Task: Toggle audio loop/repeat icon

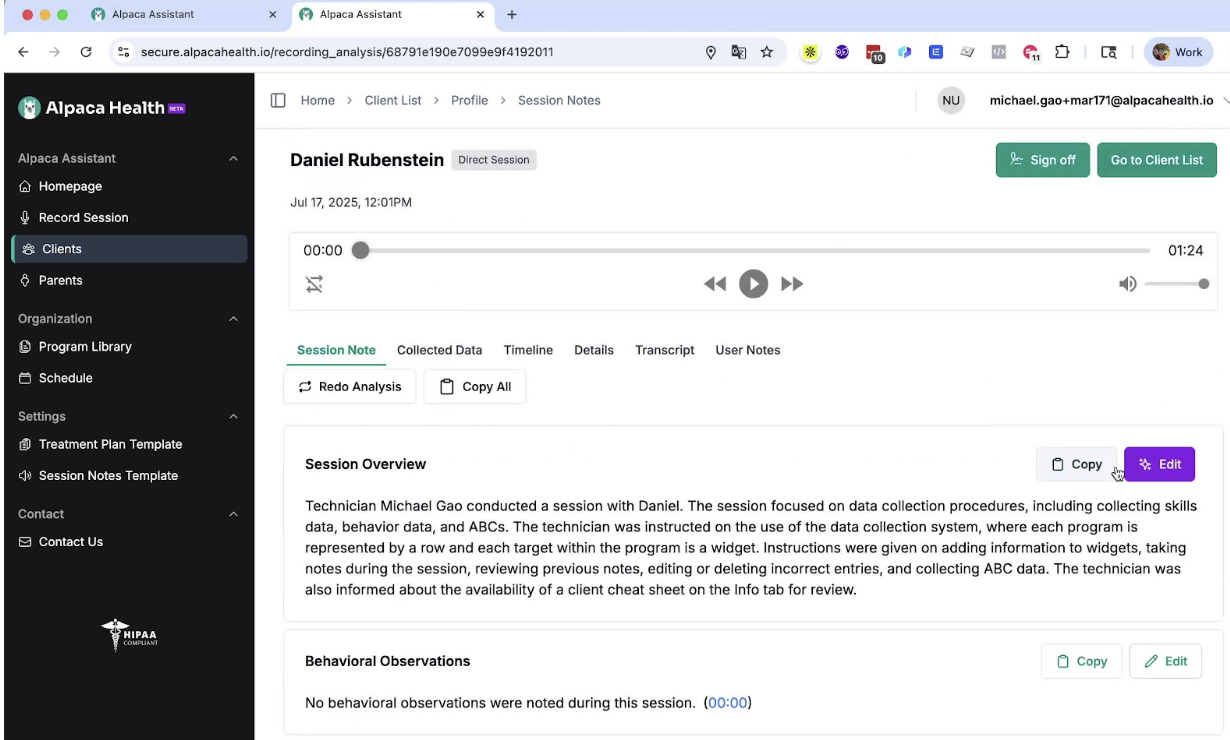Action: [314, 284]
